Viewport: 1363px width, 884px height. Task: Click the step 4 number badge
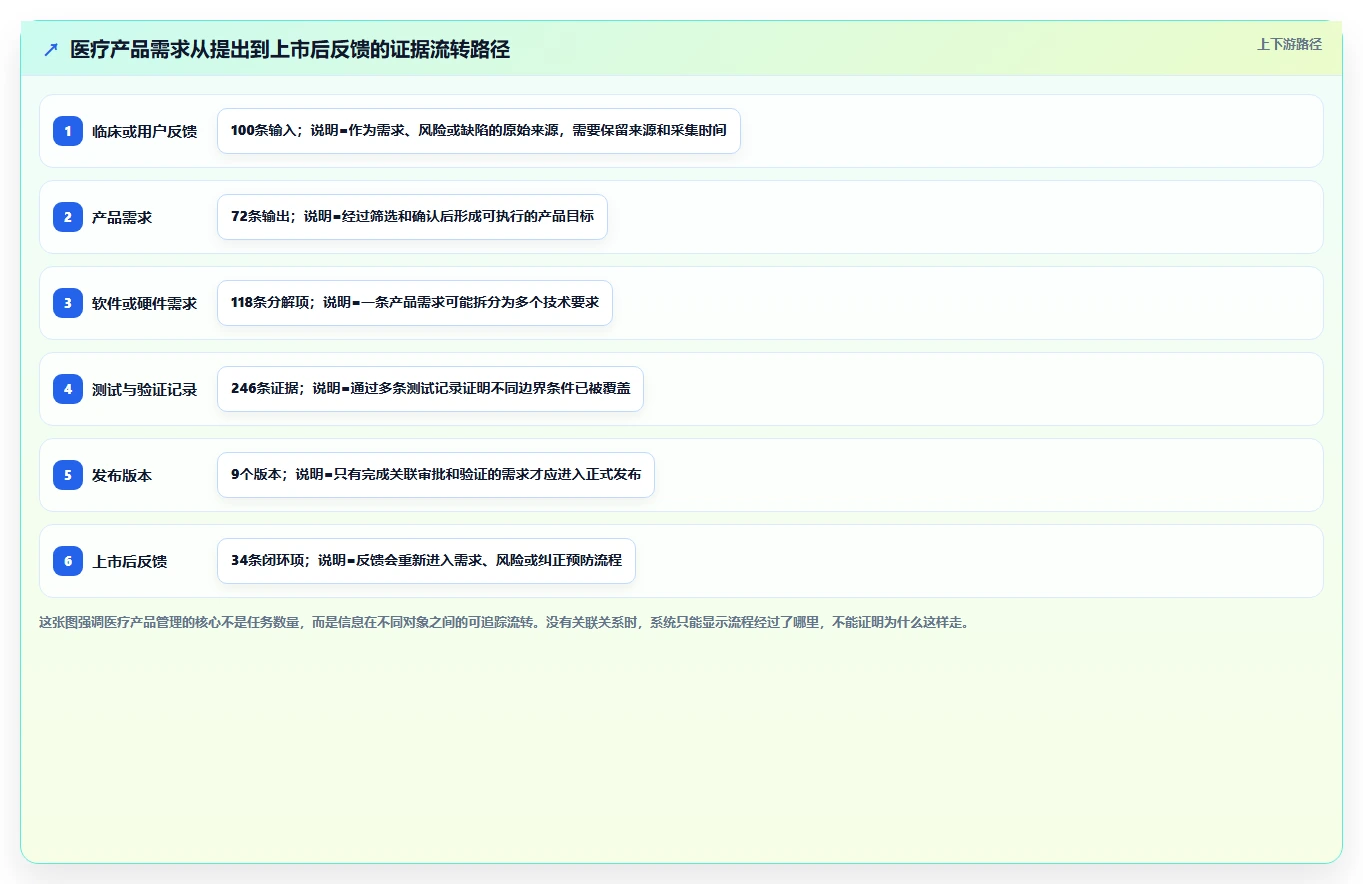click(68, 389)
